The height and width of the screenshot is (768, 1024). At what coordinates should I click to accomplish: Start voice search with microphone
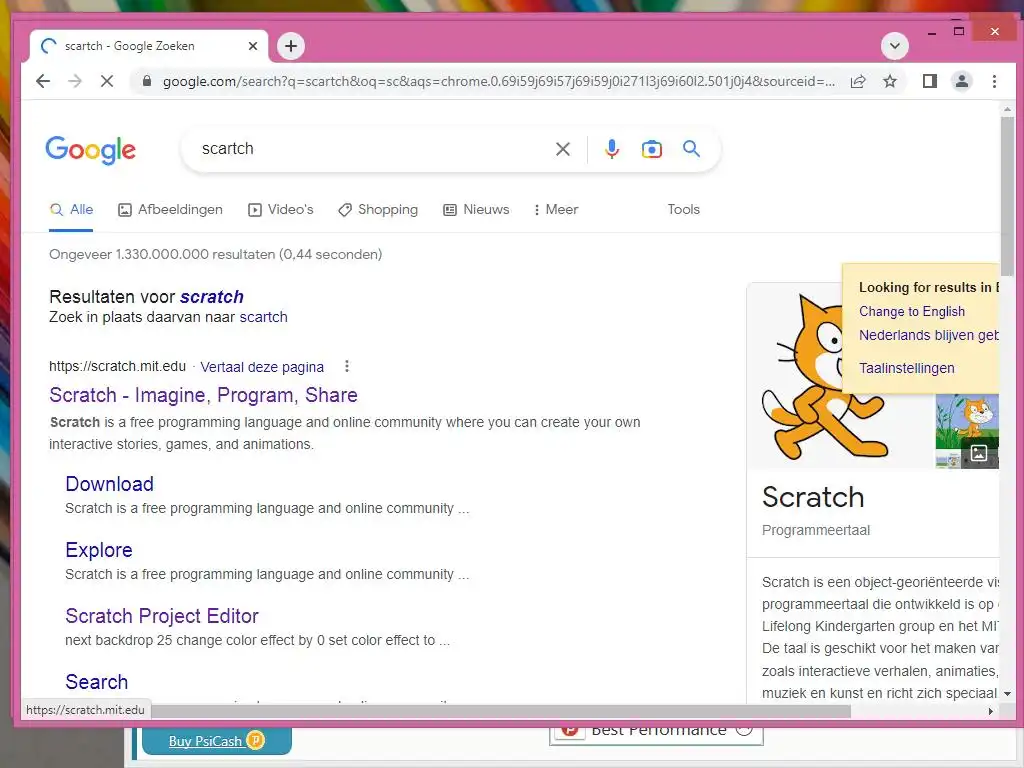[x=611, y=149]
